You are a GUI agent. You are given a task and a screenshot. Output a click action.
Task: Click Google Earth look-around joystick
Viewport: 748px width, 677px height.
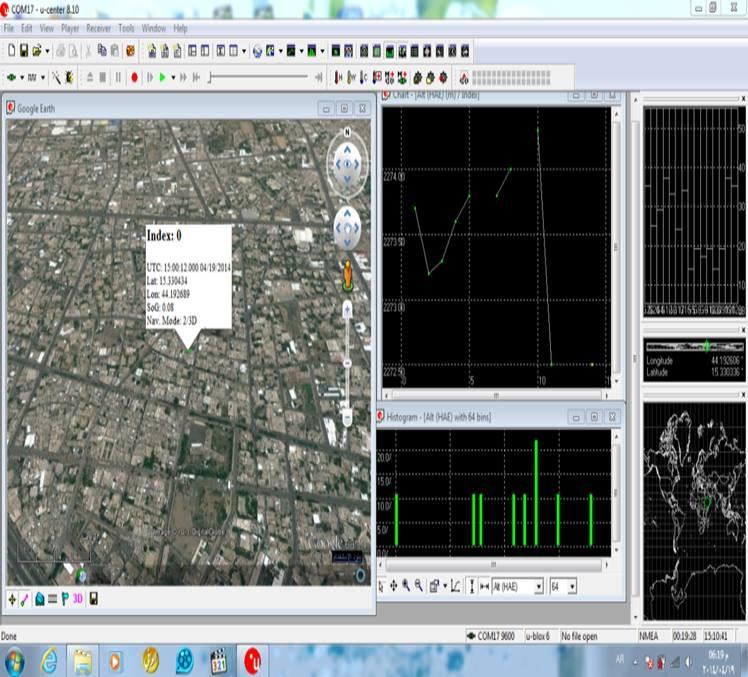click(347, 165)
